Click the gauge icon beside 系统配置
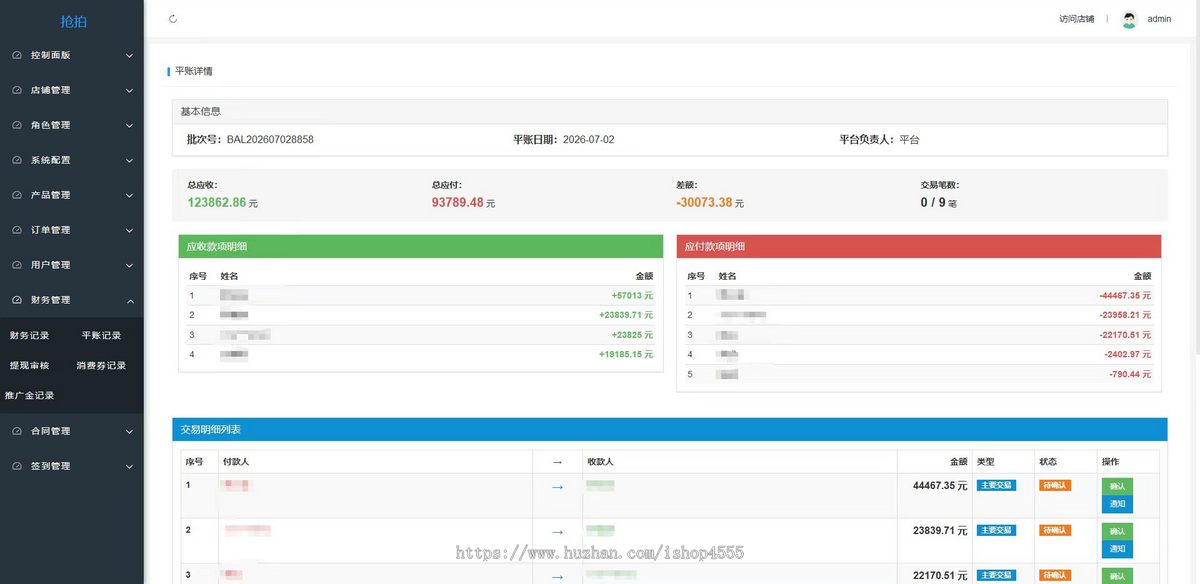Screen dimensions: 1200x584 [x=17, y=160]
